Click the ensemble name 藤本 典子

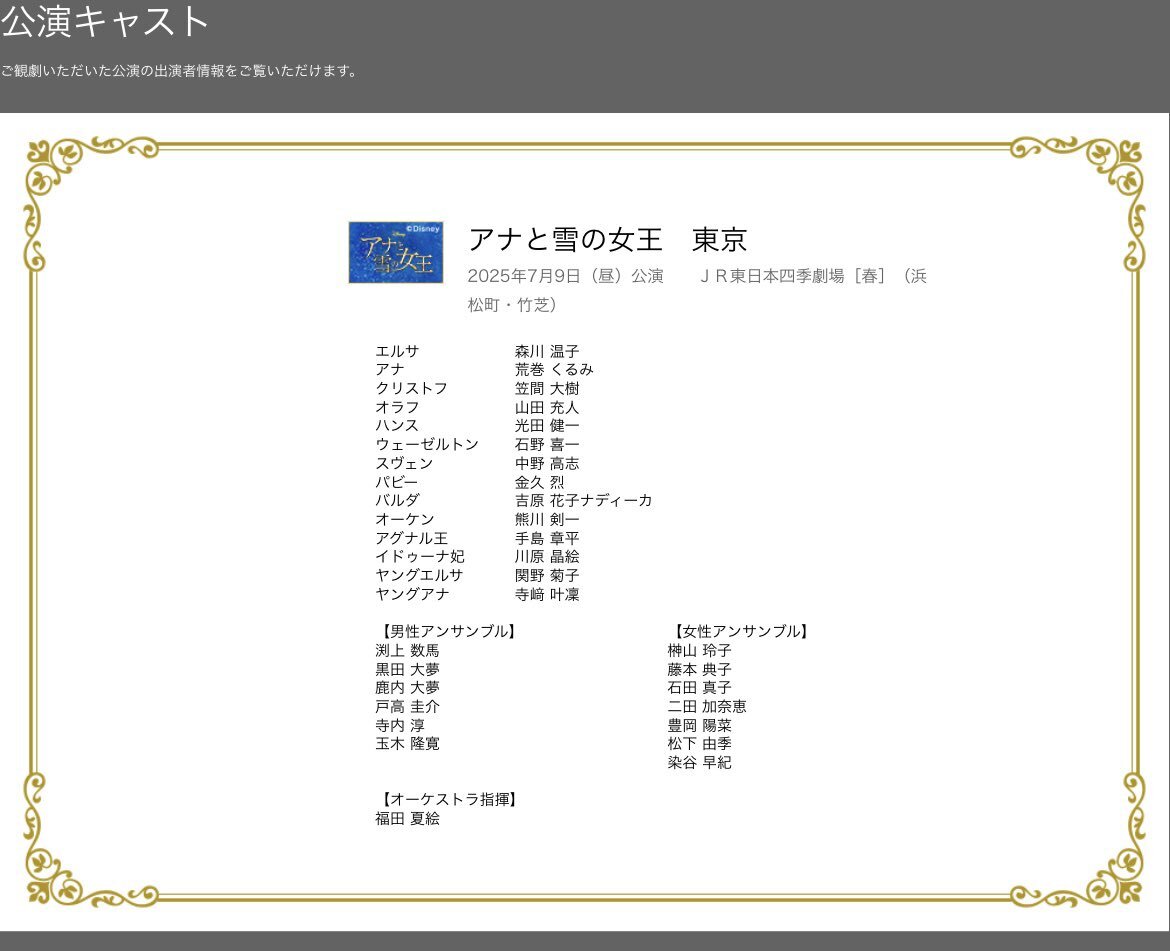pyautogui.click(x=699, y=669)
